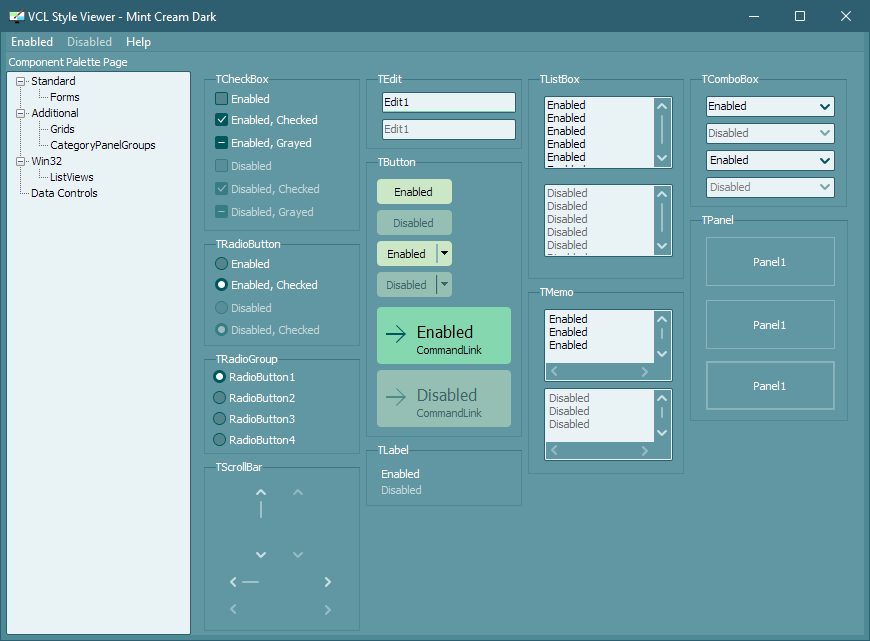Viewport: 870px width, 641px height.
Task: Click bright left arrow of horizontal TScrollBar
Action: (233, 582)
